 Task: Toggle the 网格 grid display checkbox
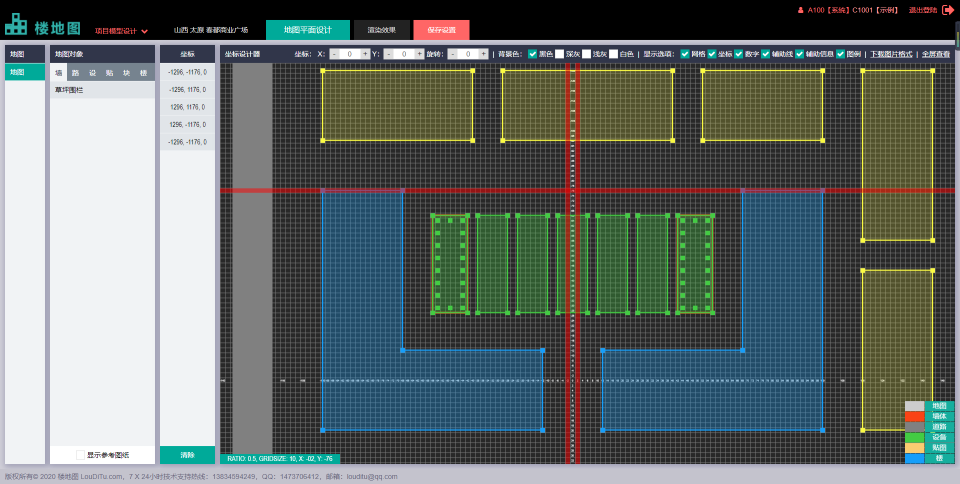[685, 54]
